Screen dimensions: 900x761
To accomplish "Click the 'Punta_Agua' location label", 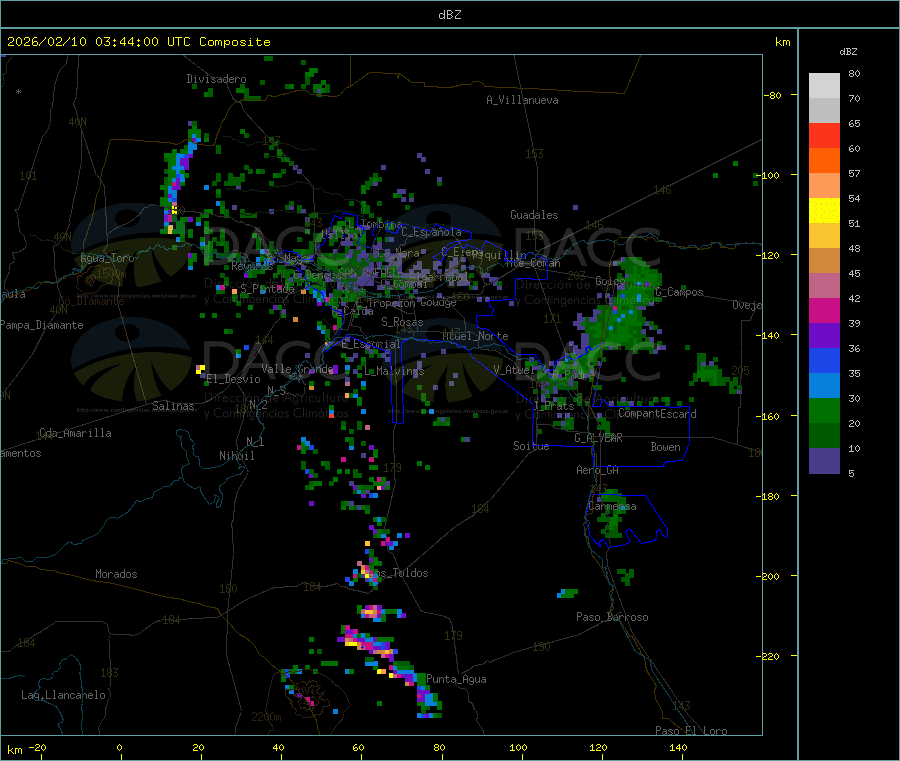I will coord(456,679).
